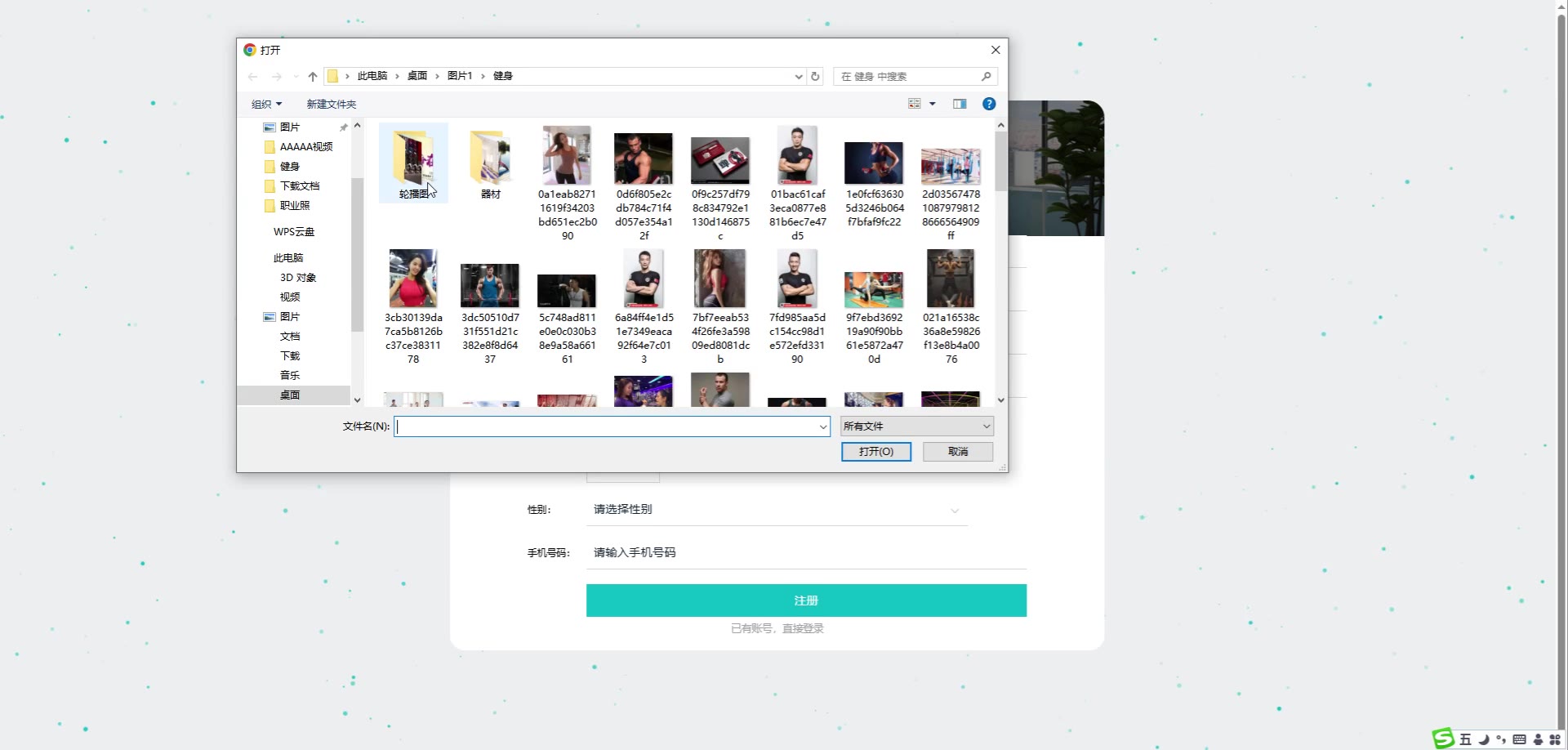Open the 所有文件 file type dropdown
The width and height of the screenshot is (1568, 750).
pyautogui.click(x=916, y=426)
